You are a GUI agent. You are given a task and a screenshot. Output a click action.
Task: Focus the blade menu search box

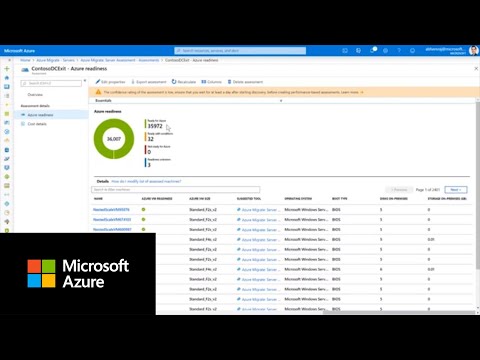click(51, 83)
